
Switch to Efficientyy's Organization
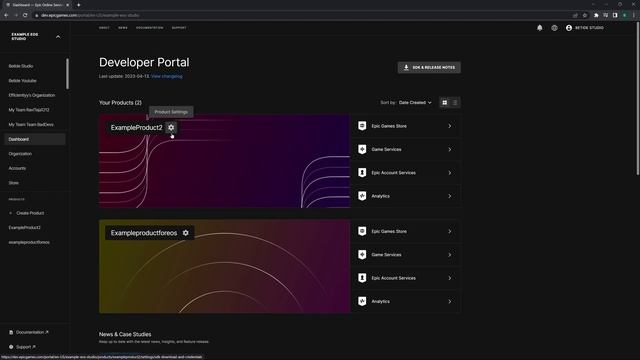coord(32,95)
